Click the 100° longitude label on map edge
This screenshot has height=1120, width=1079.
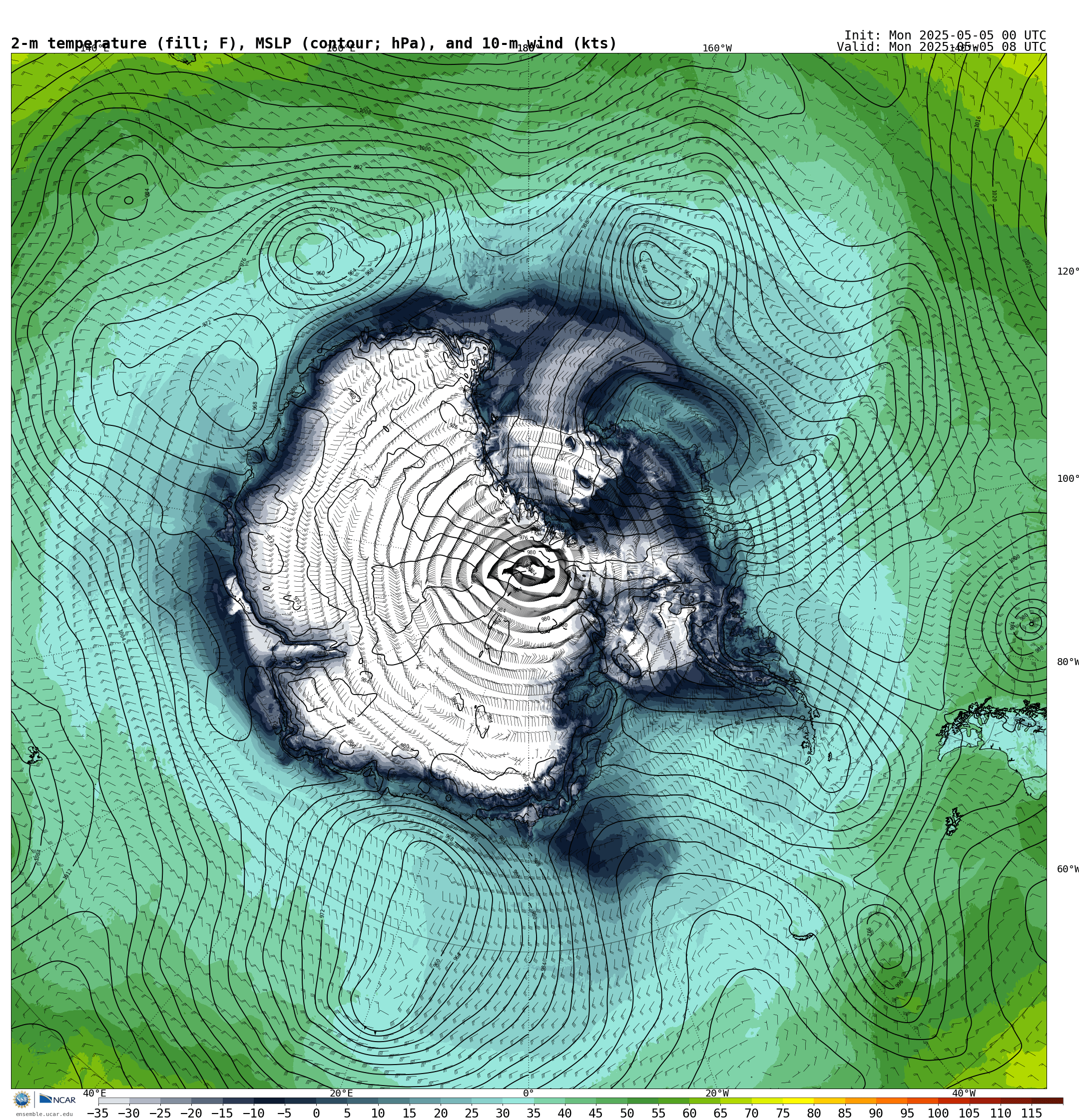click(x=1068, y=479)
